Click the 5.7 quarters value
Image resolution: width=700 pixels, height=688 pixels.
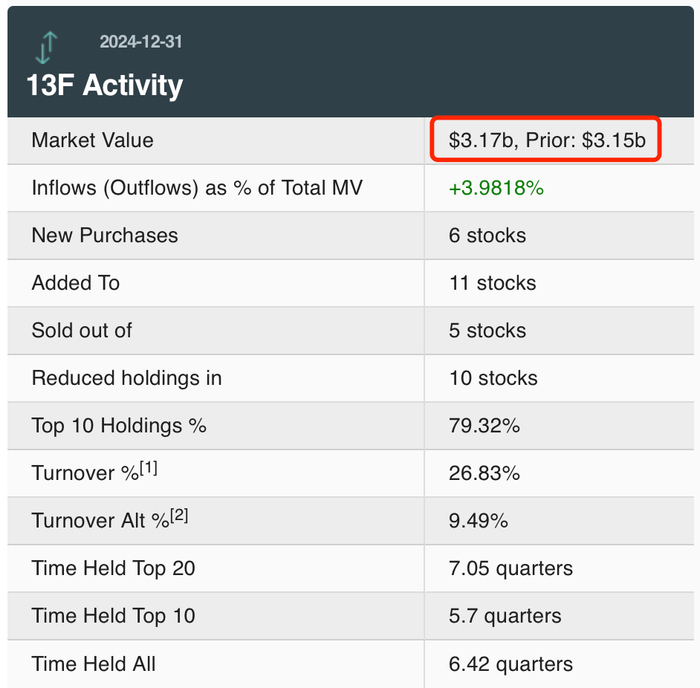point(505,616)
